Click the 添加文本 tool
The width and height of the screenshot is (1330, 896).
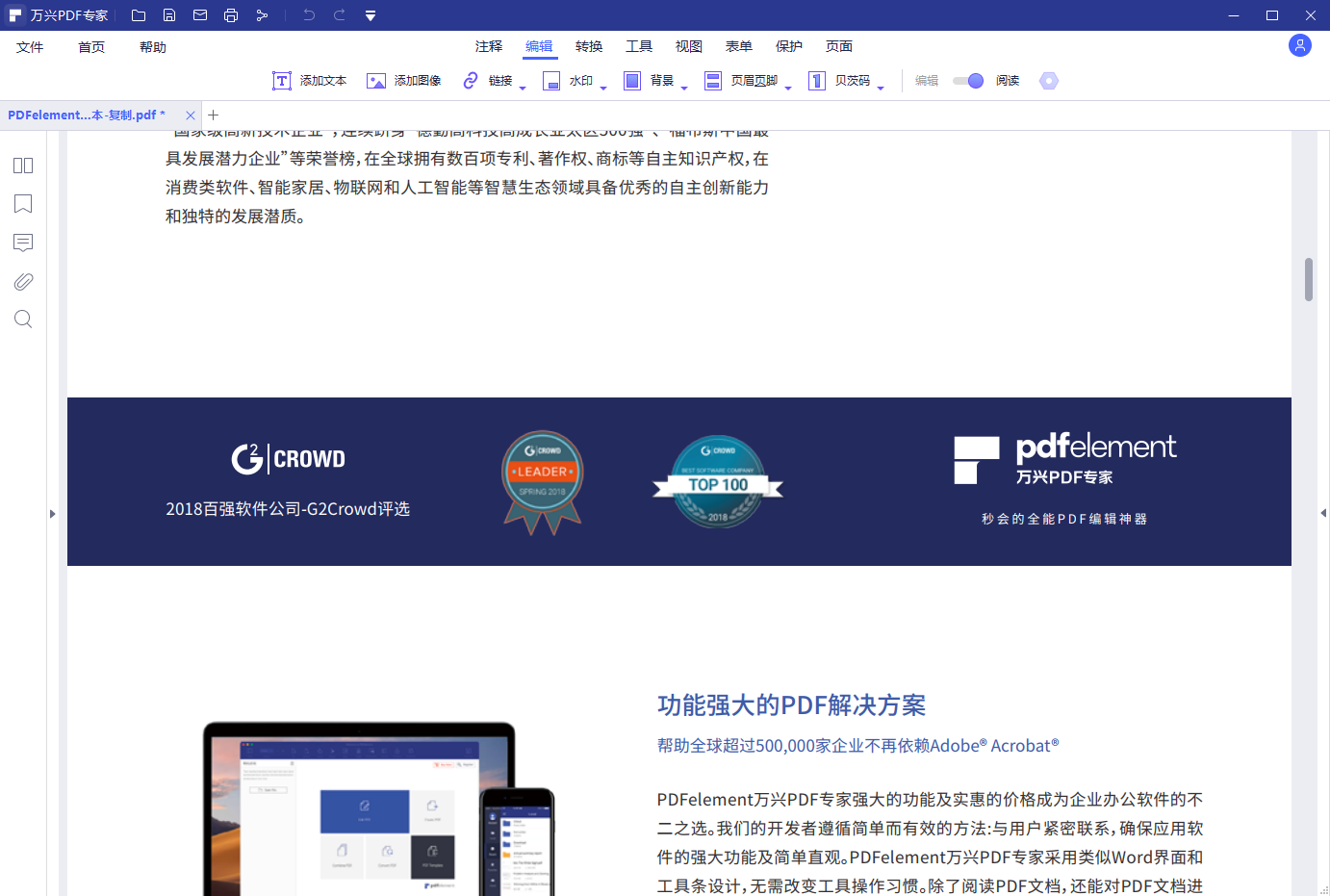[x=310, y=81]
